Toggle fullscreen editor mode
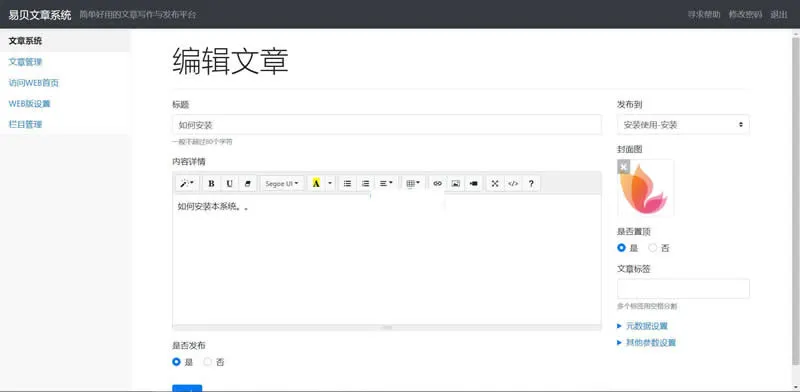This screenshot has width=800, height=392. 495,183
